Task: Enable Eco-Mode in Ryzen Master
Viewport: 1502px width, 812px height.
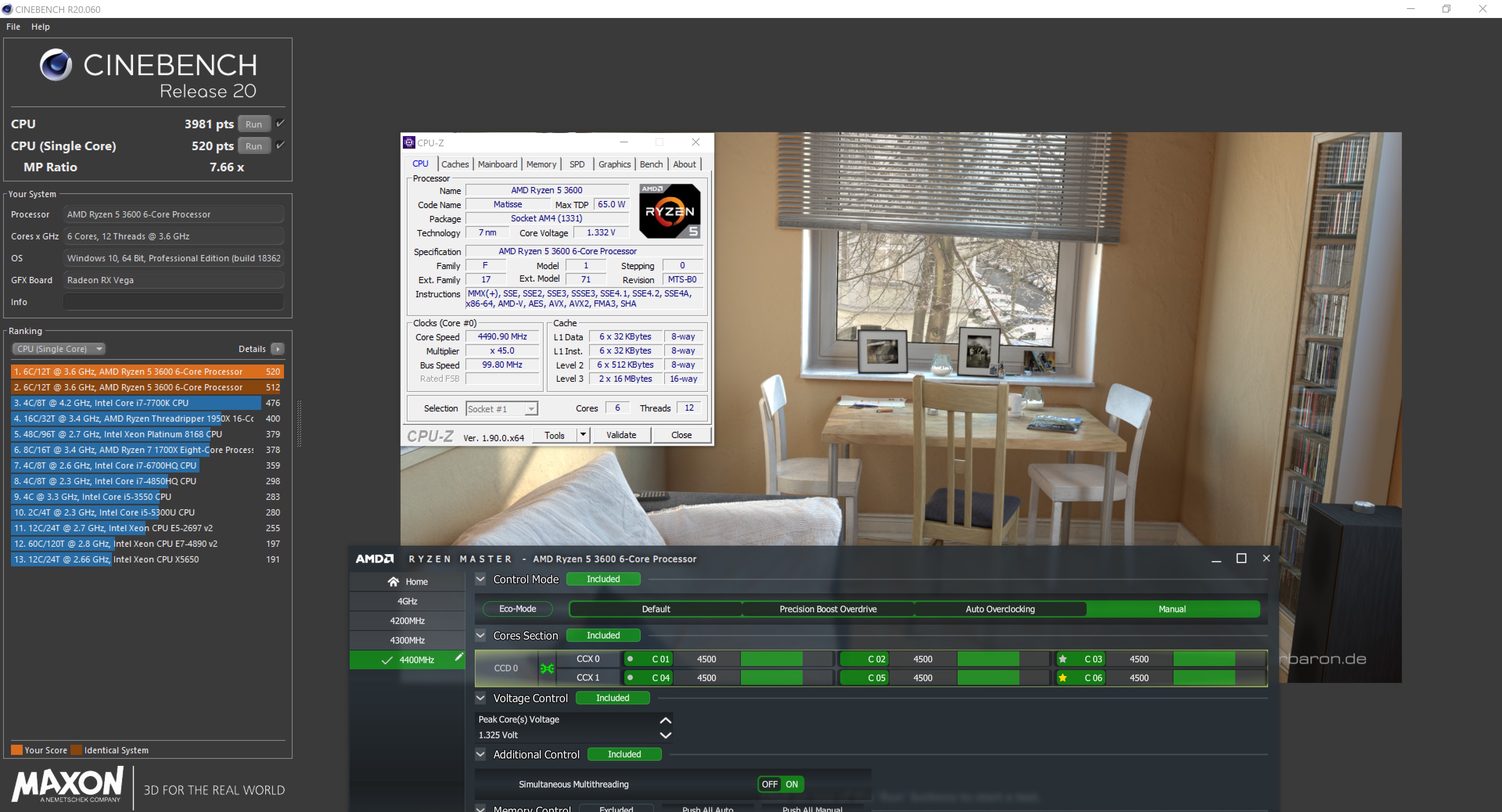Action: tap(517, 609)
